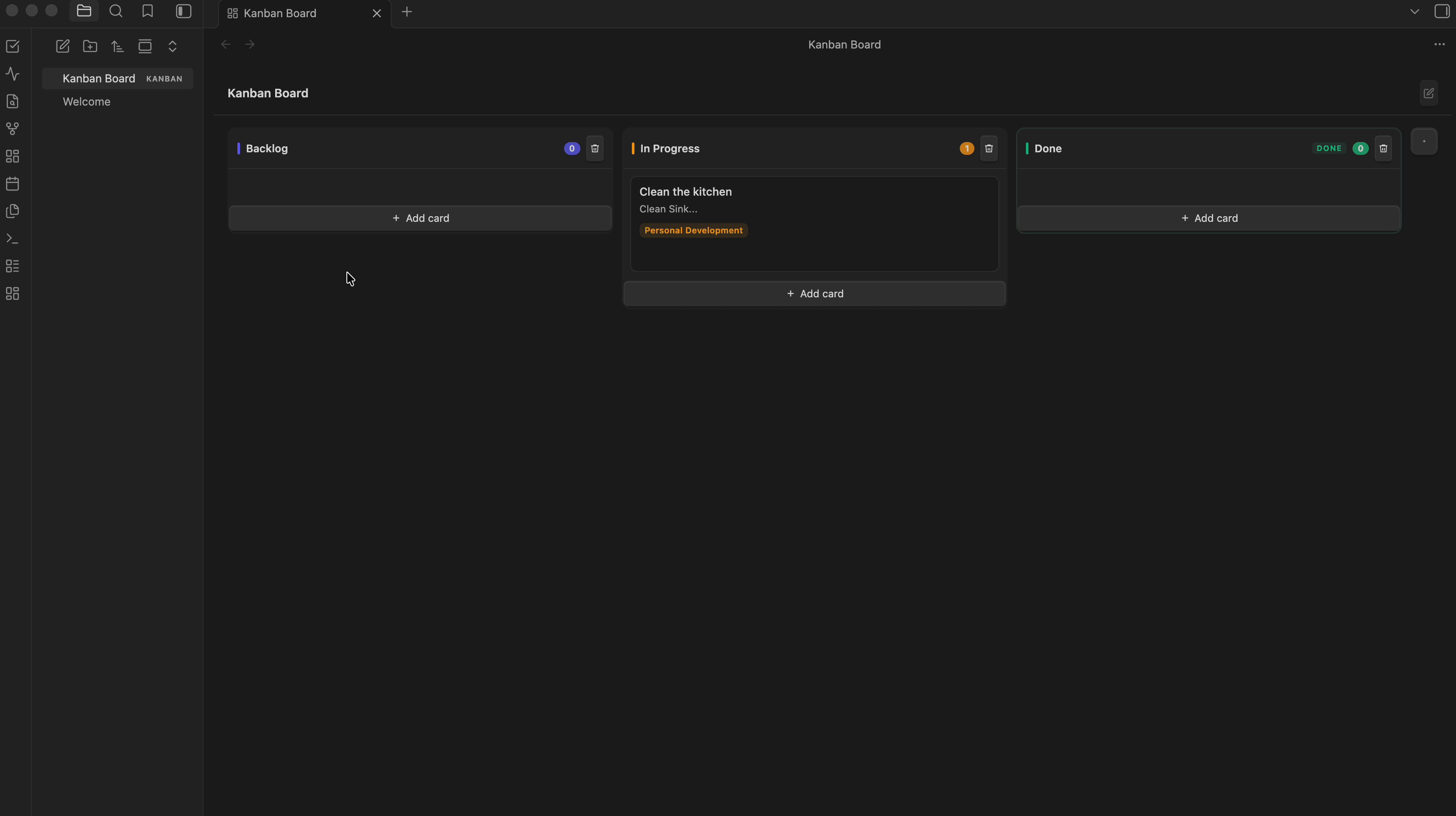Toggle the right sidebar panel icon
Image resolution: width=1456 pixels, height=816 pixels.
1442,11
